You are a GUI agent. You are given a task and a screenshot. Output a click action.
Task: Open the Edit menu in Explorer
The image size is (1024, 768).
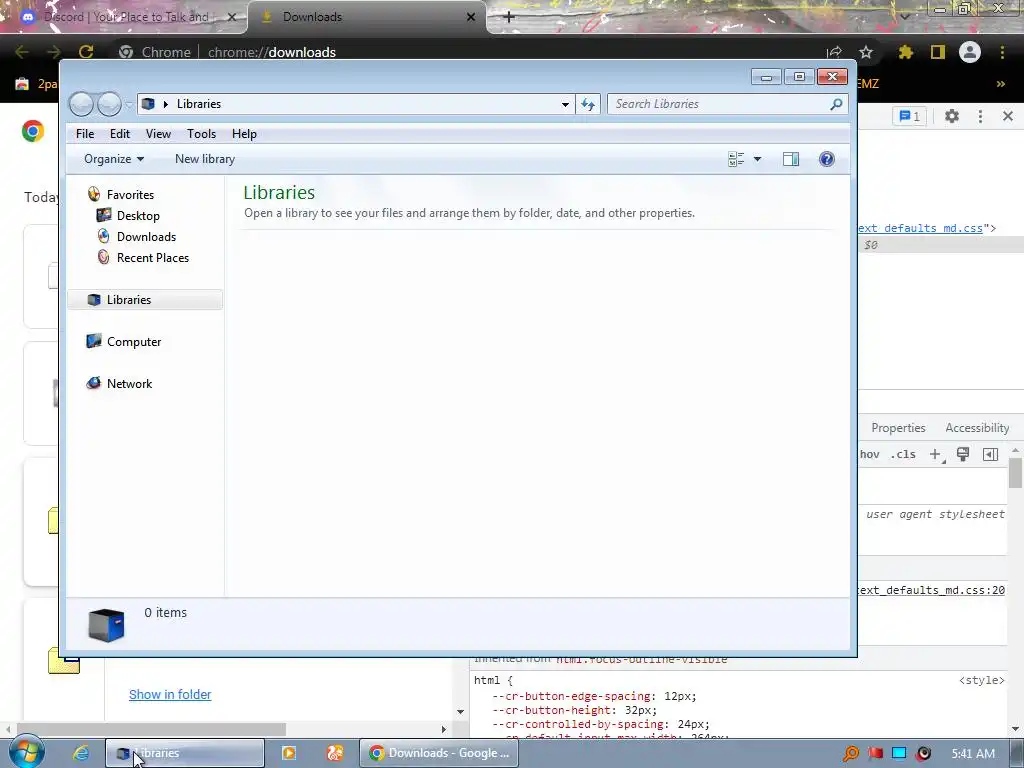(x=120, y=134)
